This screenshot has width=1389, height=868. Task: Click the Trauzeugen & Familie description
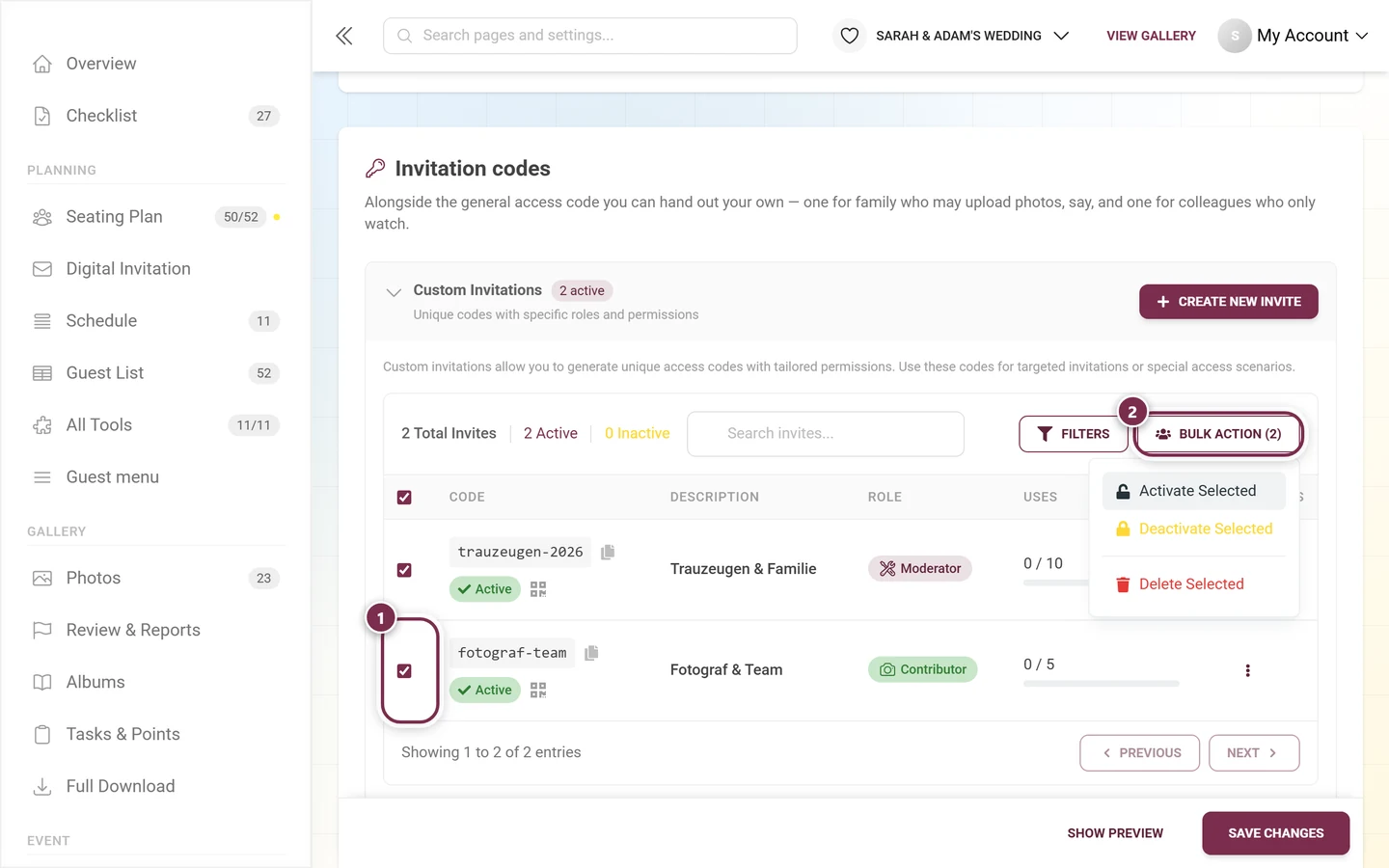744,569
